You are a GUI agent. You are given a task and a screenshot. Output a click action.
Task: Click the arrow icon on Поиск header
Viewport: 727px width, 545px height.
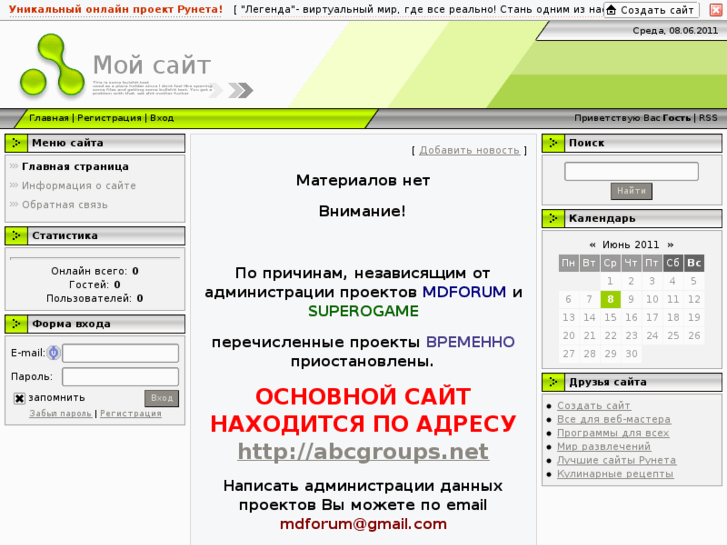[x=553, y=143]
